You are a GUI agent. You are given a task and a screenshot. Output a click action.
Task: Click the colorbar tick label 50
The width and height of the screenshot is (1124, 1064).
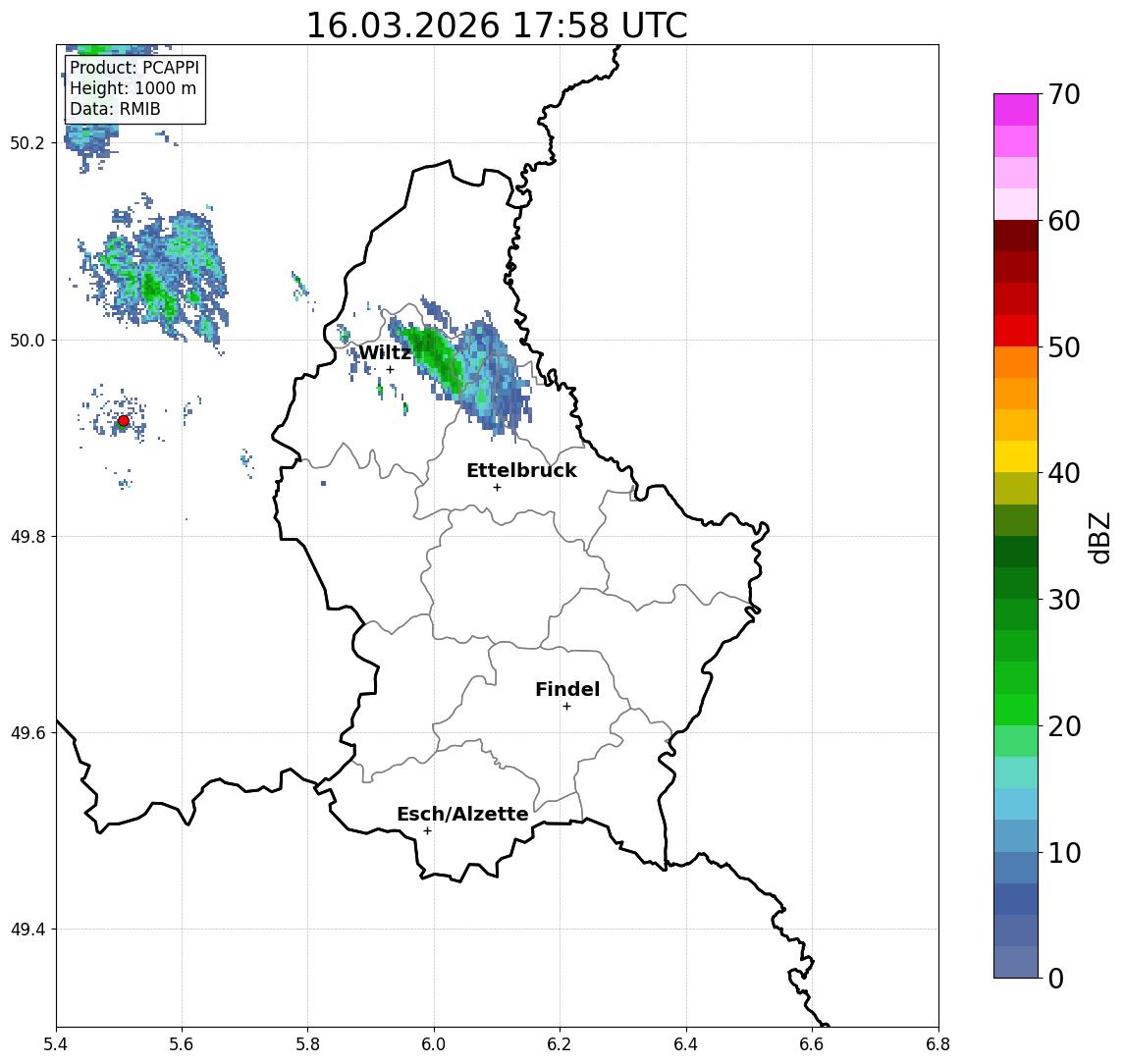(1064, 347)
